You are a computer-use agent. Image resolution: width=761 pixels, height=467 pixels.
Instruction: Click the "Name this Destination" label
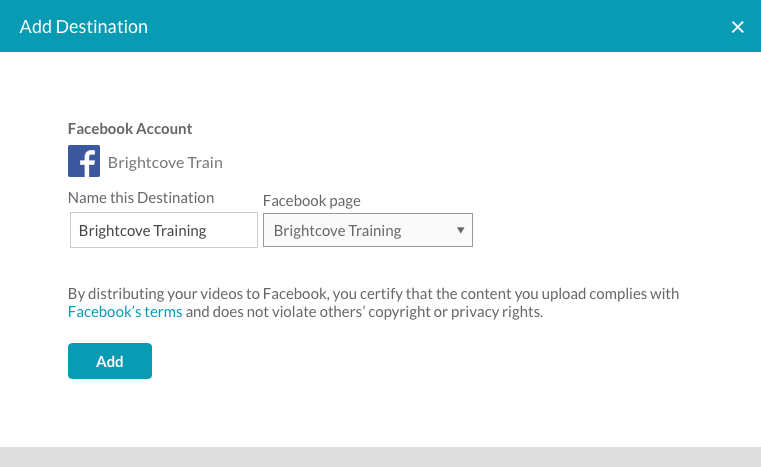[141, 198]
